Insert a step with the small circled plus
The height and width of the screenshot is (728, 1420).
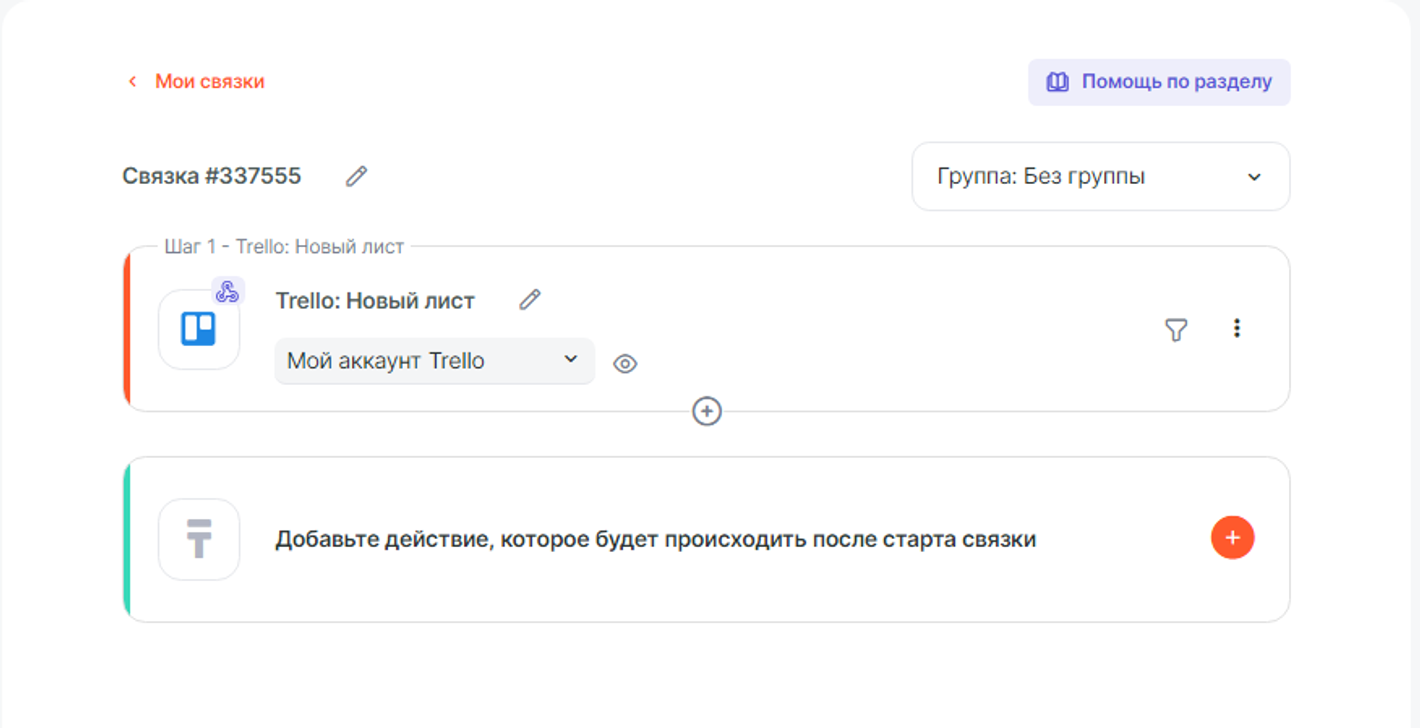[707, 411]
